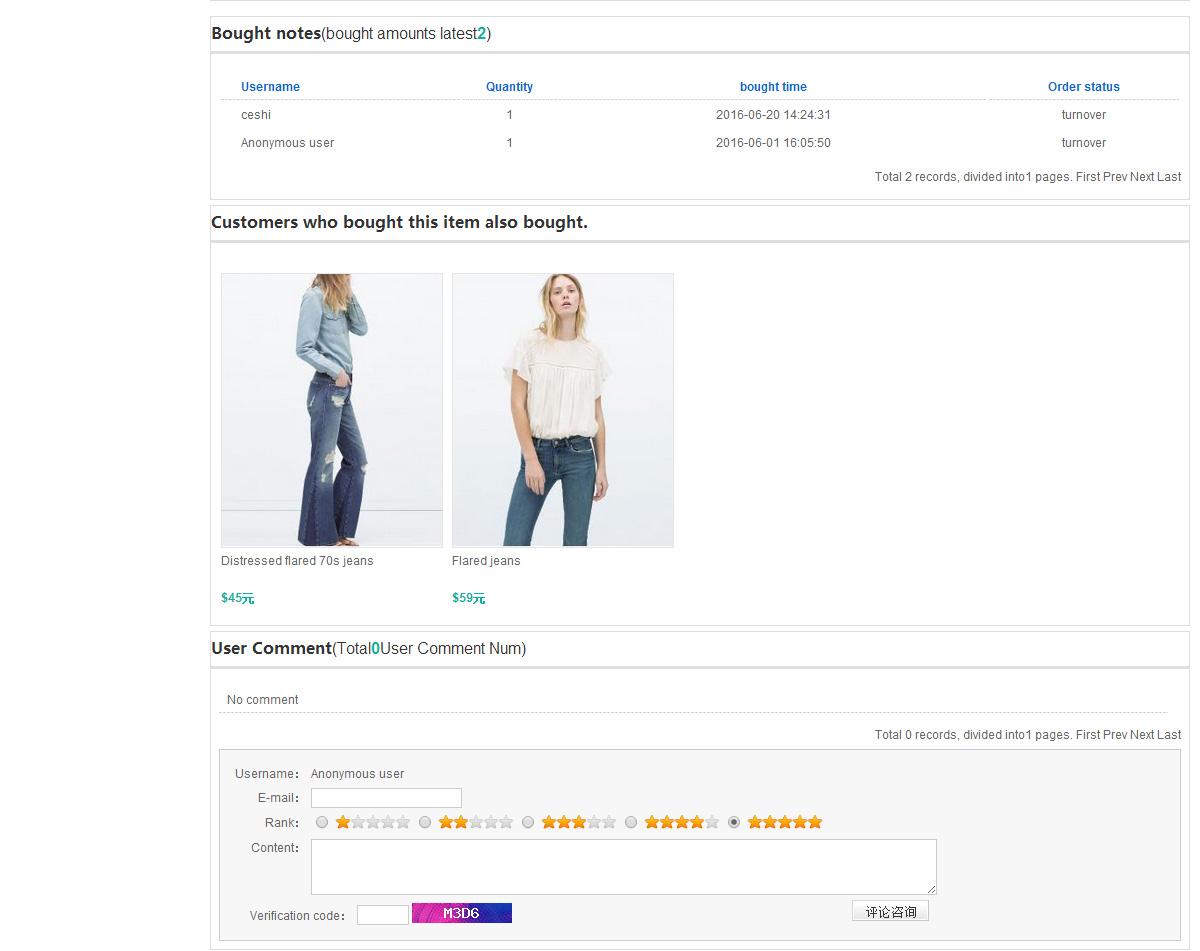Viewport: 1200px width, 951px height.
Task: Focus the E-mail input field
Action: pos(386,798)
